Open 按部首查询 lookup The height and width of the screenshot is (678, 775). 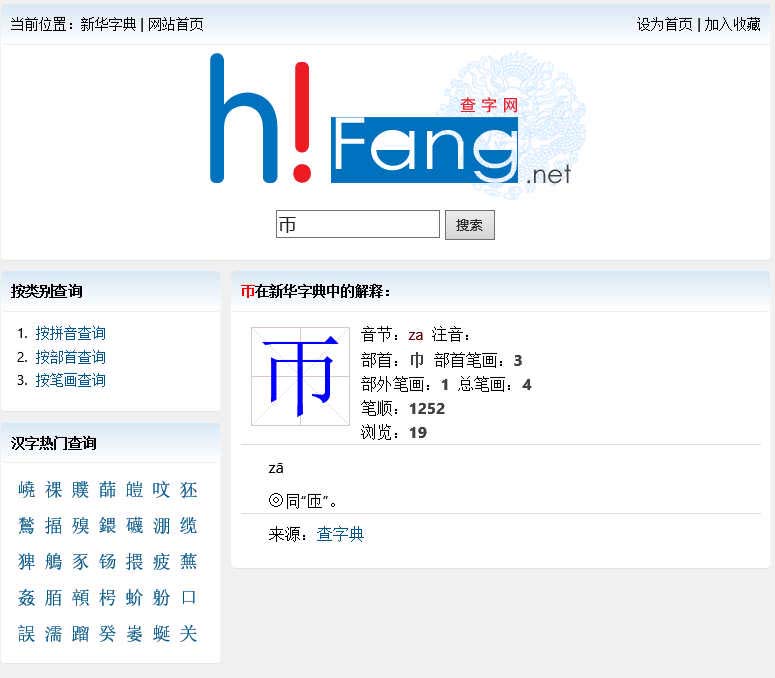click(x=70, y=357)
